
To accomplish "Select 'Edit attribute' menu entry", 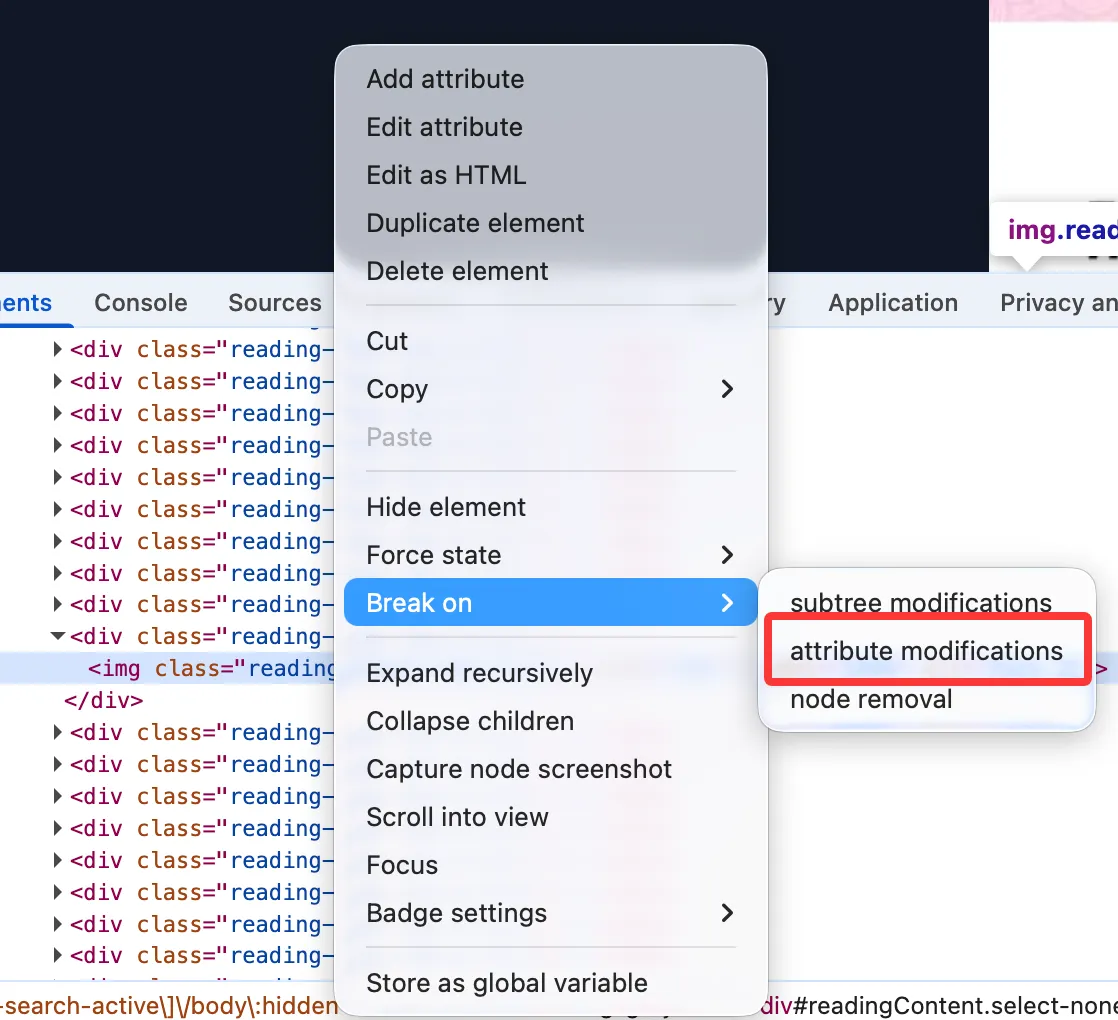I will coord(444,127).
